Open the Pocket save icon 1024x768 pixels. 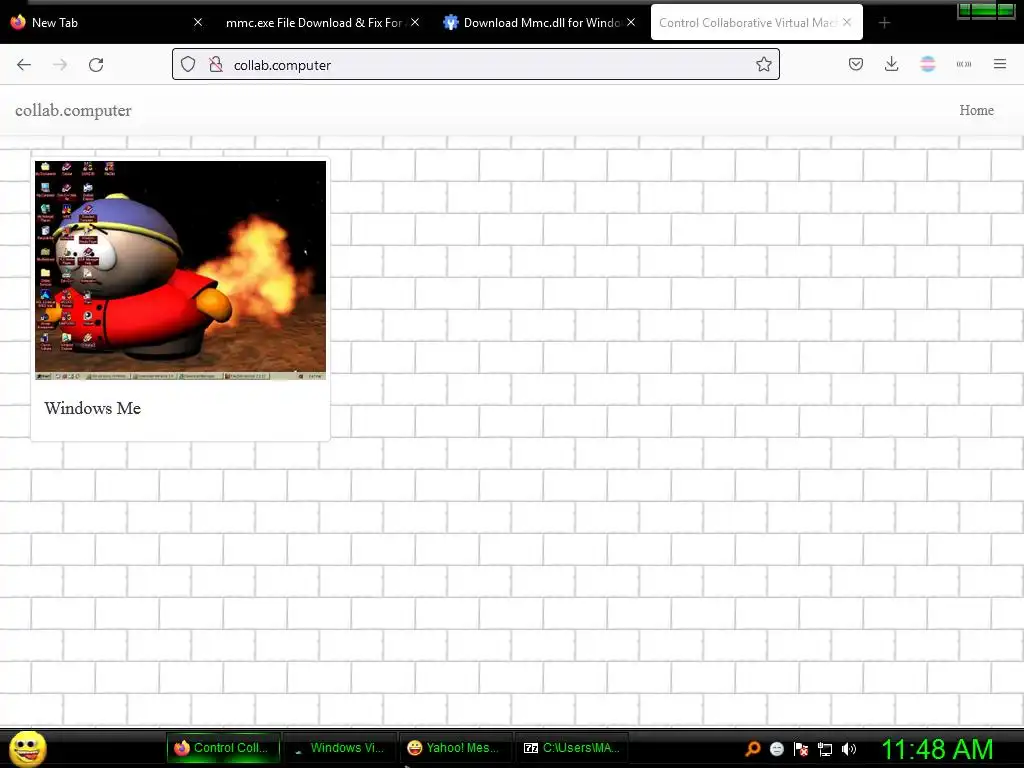(x=856, y=64)
